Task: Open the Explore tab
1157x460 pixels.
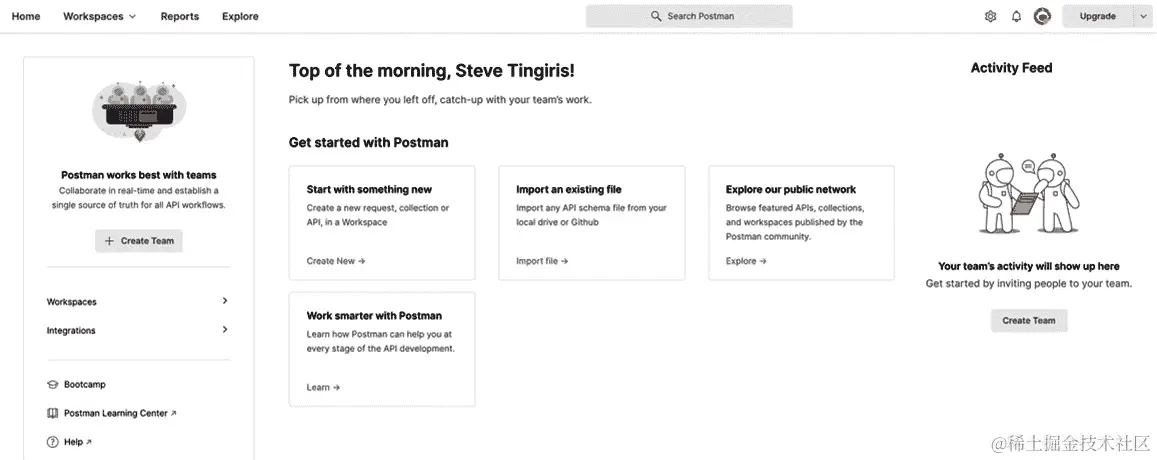Action: (x=241, y=16)
